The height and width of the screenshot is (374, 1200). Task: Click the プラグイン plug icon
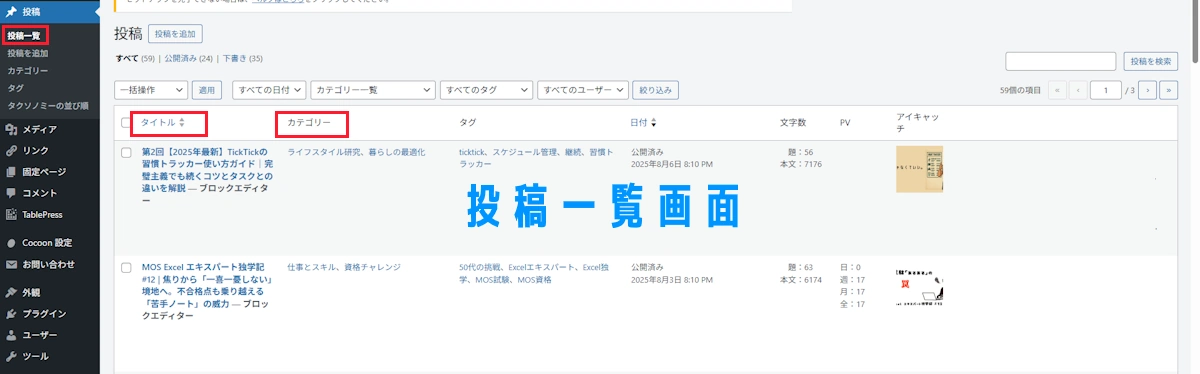pyautogui.click(x=11, y=314)
